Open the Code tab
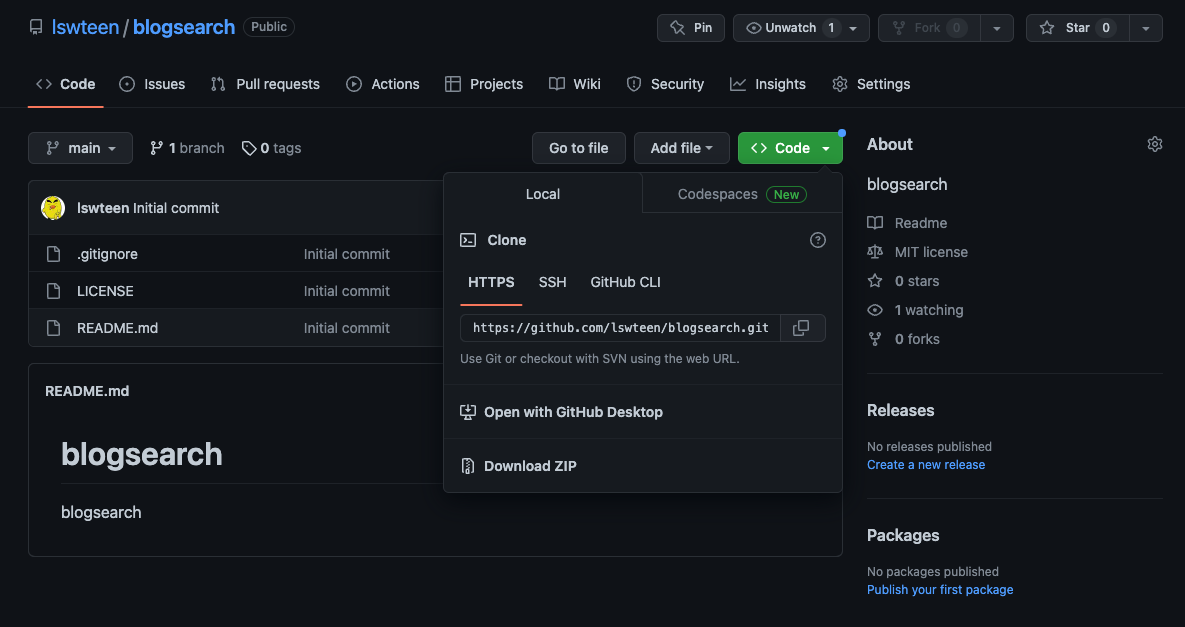The height and width of the screenshot is (627, 1185). click(x=66, y=84)
